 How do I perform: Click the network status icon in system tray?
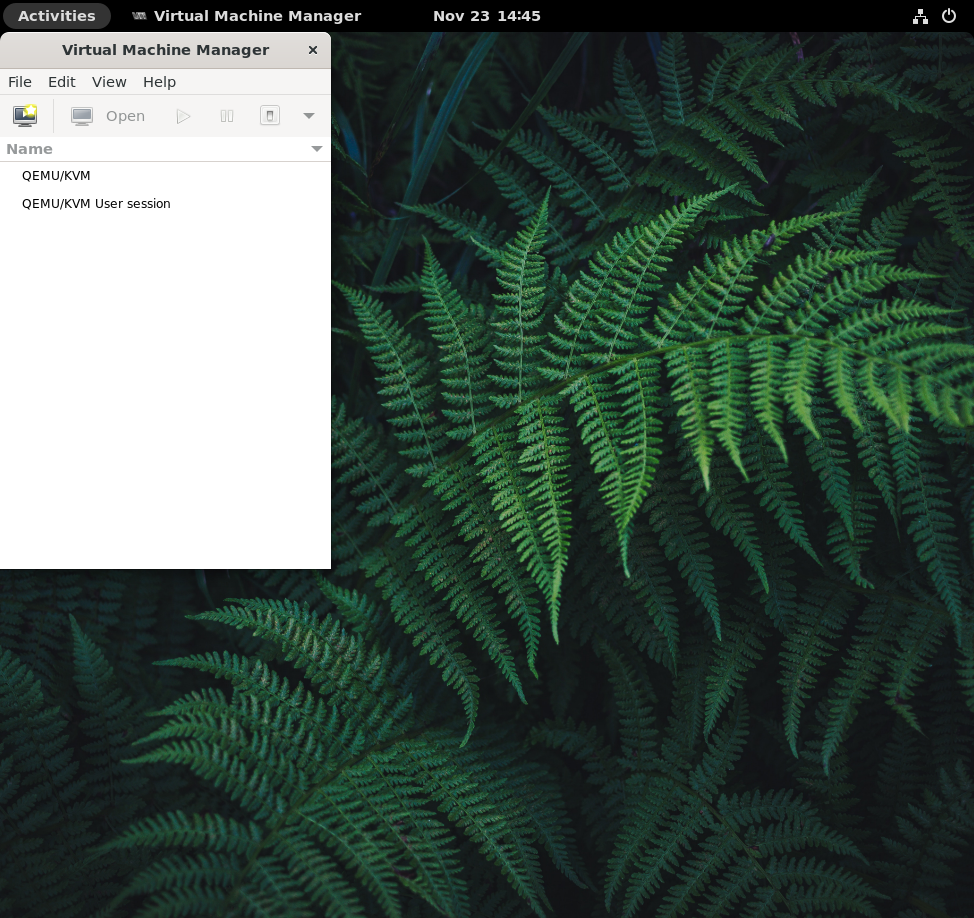pos(920,15)
